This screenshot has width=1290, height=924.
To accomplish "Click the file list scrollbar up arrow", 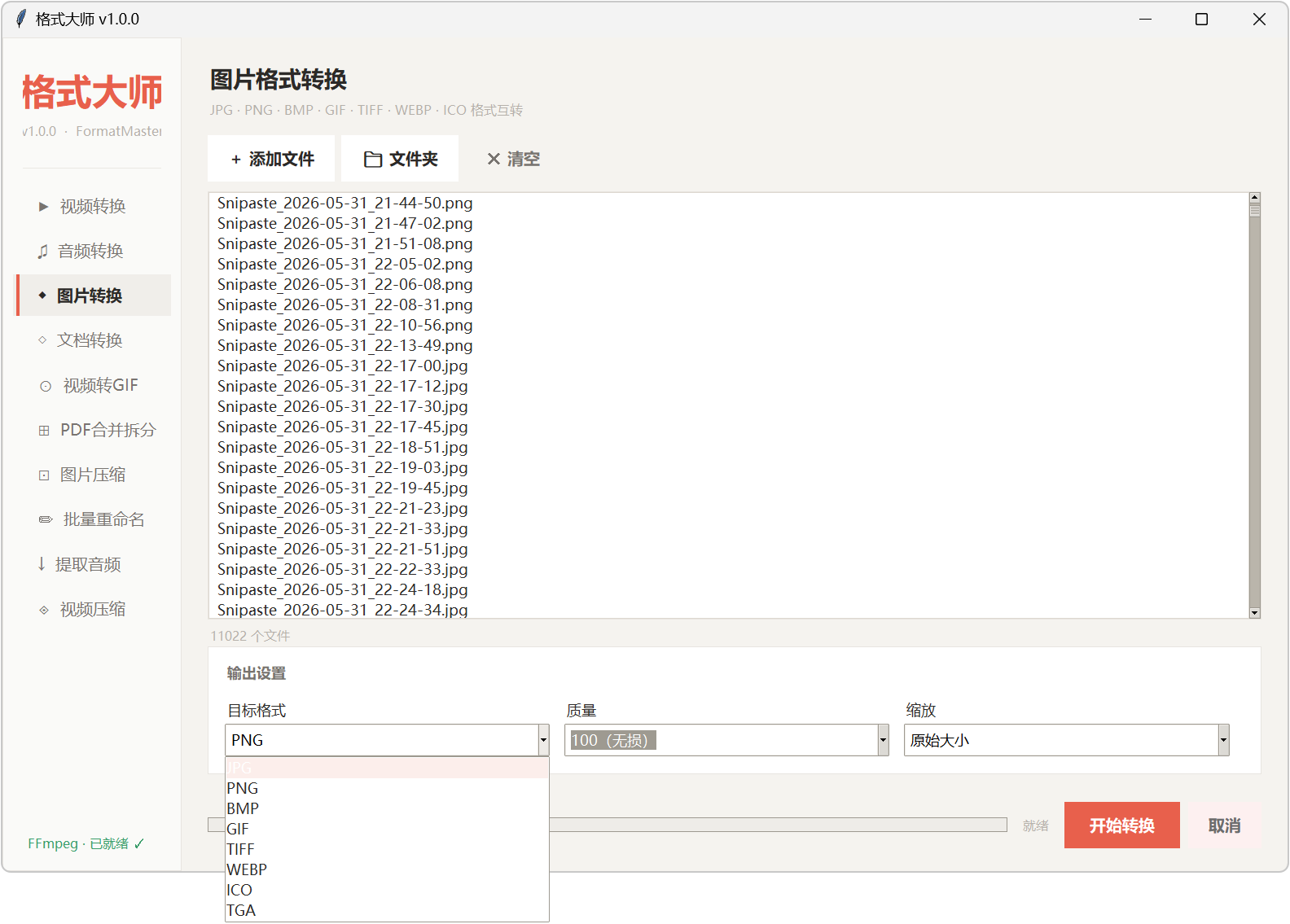I will pos(1255,198).
